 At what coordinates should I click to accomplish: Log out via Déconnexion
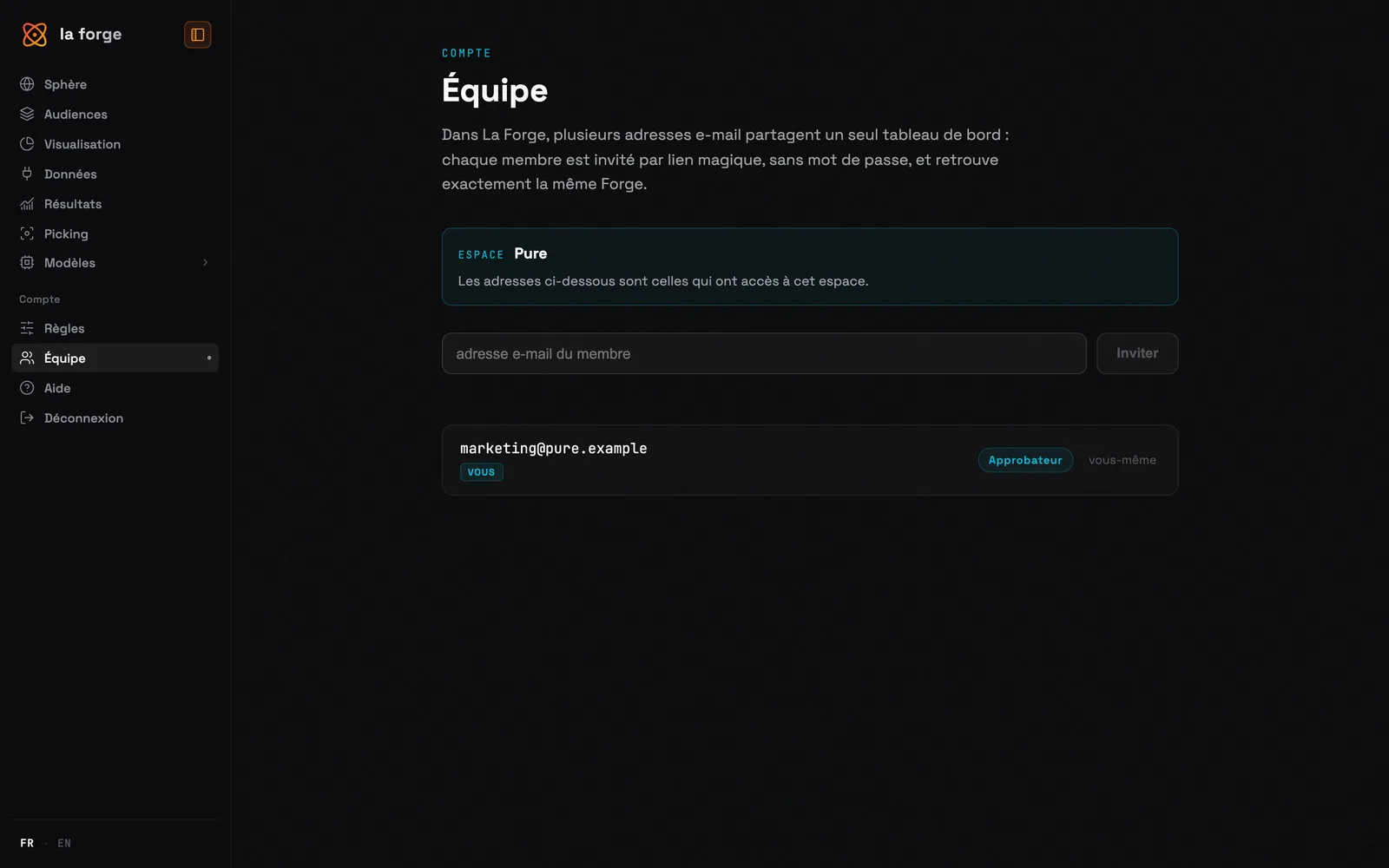click(x=115, y=418)
